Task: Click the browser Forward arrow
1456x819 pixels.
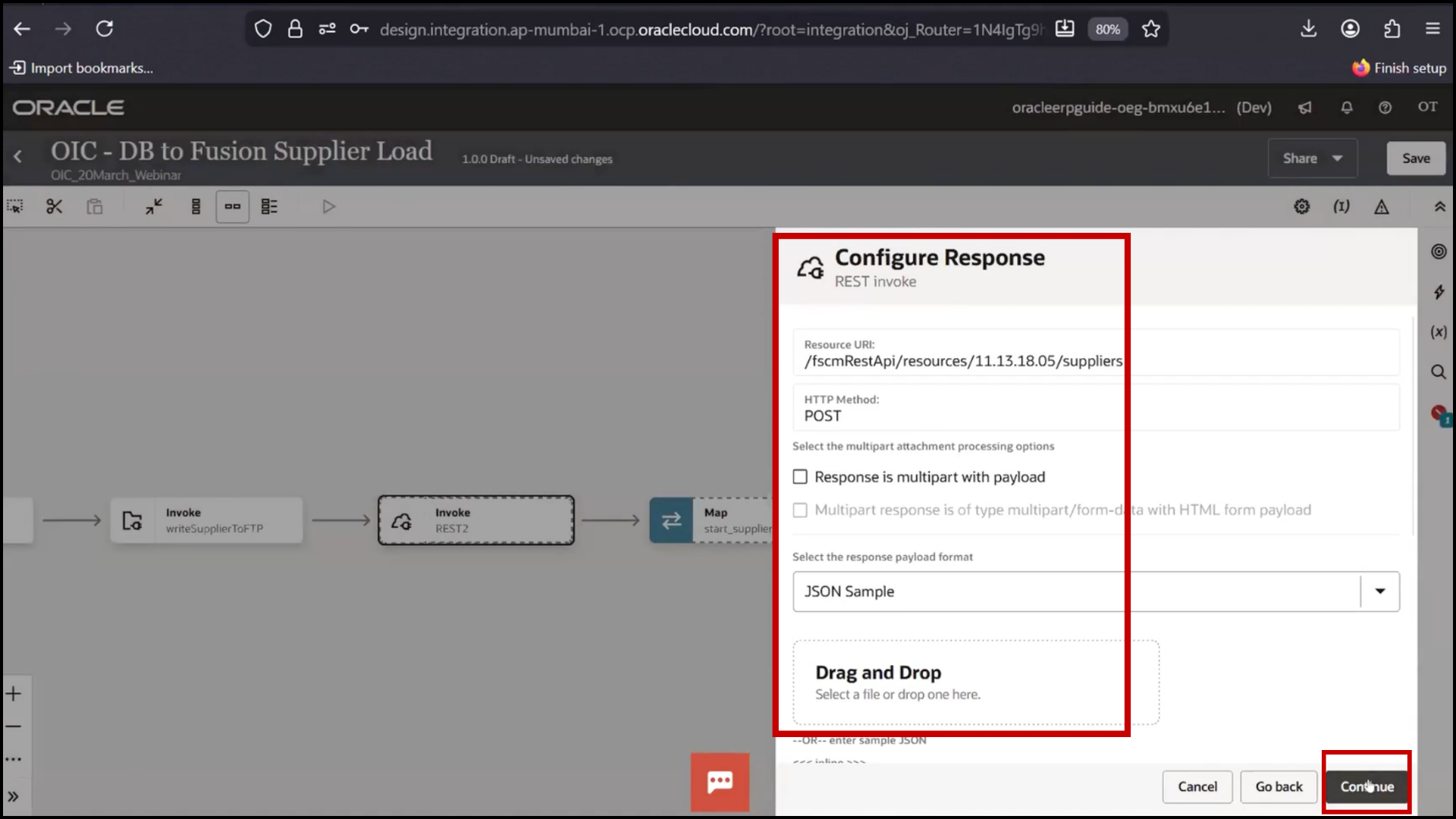Action: [x=63, y=29]
